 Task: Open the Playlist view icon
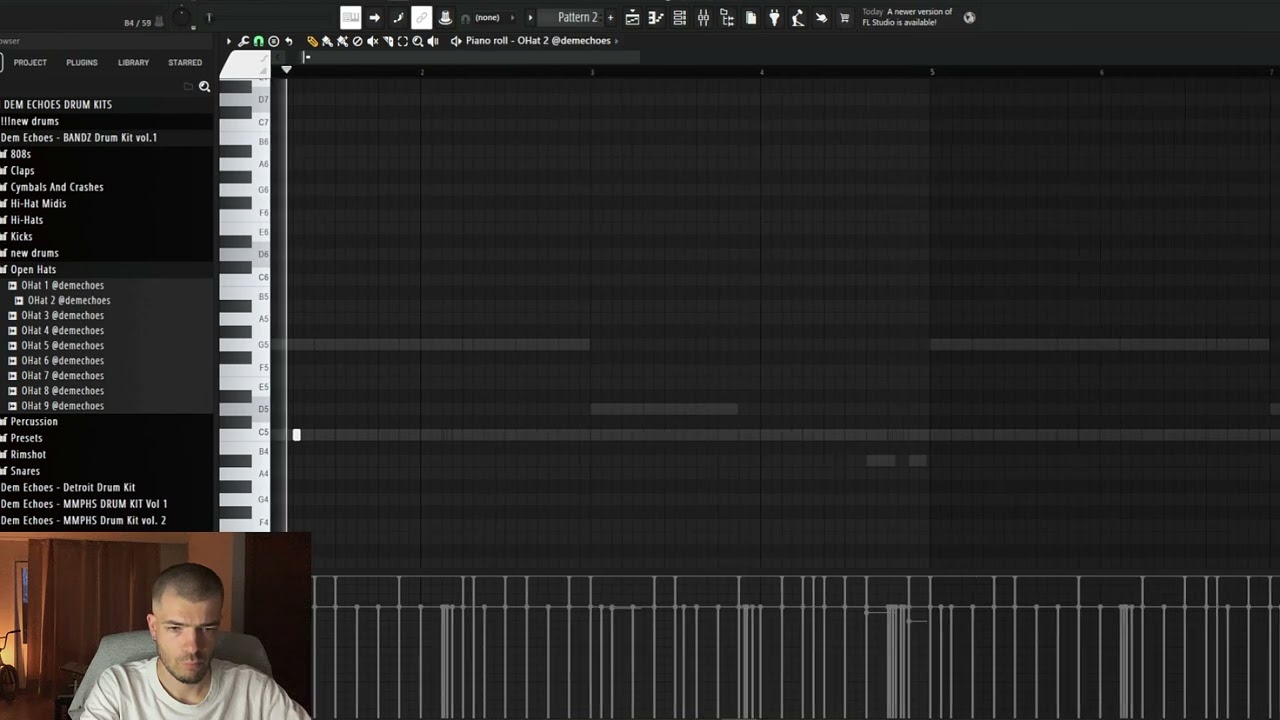(x=632, y=17)
